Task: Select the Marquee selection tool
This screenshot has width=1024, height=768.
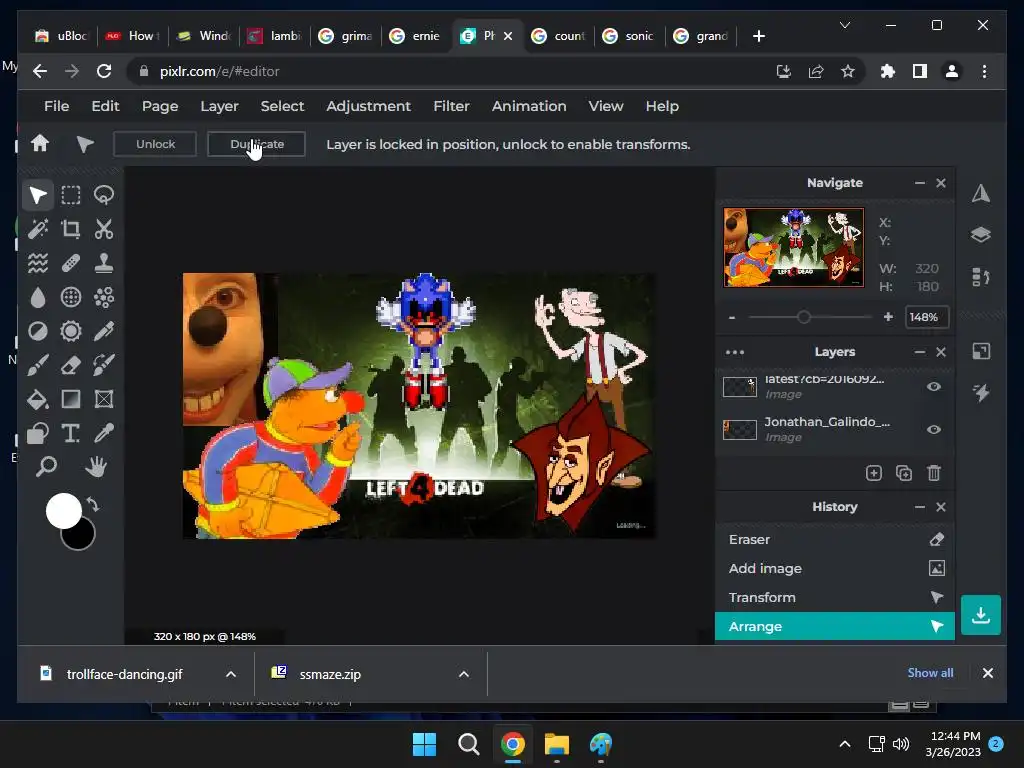Action: point(71,195)
